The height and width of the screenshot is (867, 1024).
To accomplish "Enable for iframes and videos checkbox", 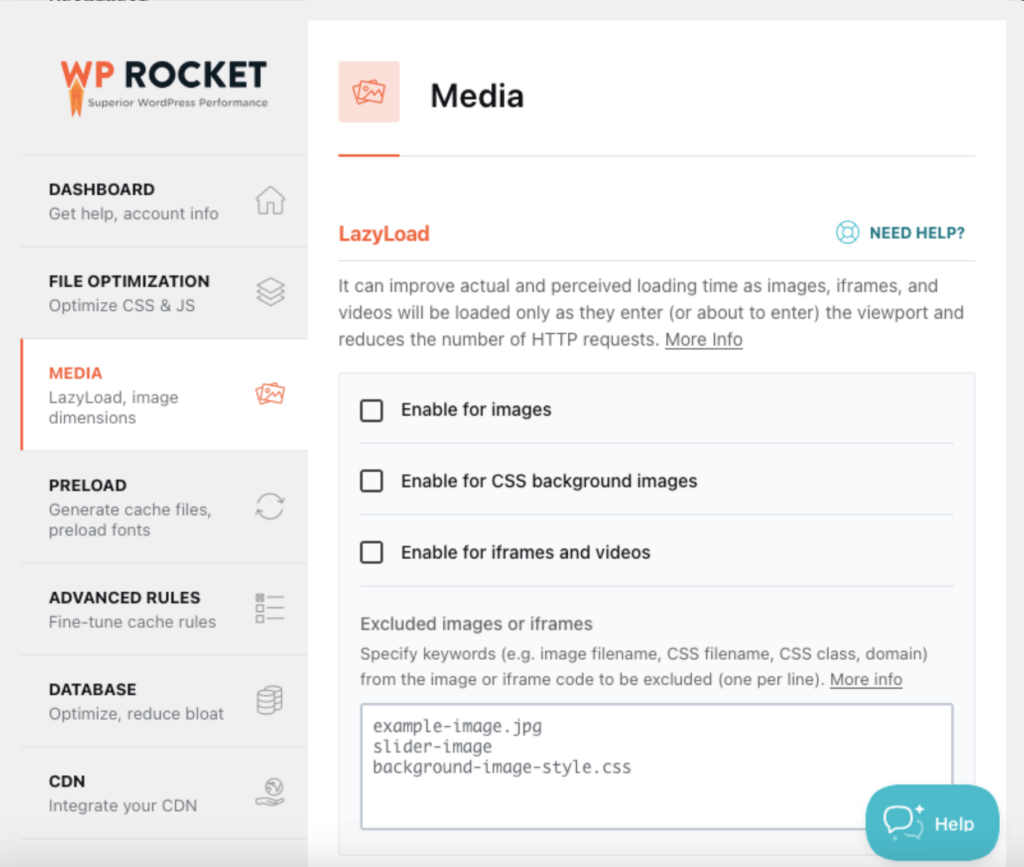I will (372, 552).
